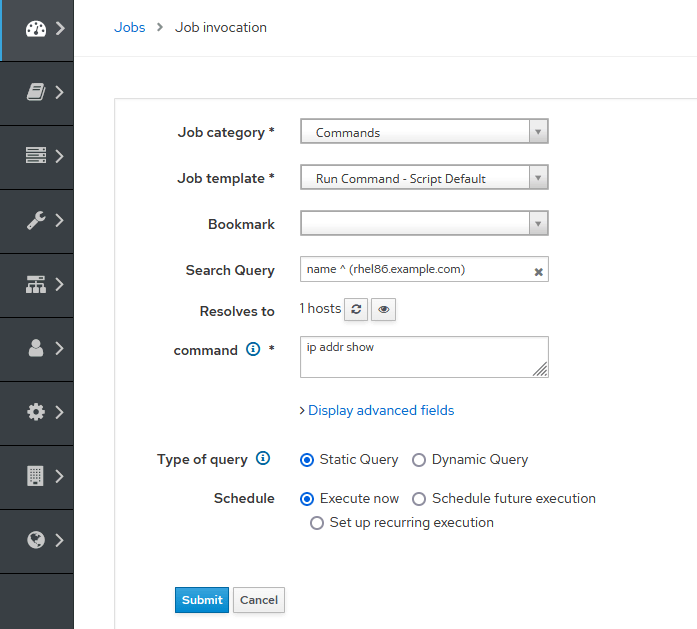697x629 pixels.
Task: Choose Schedule future execution option
Action: point(420,499)
